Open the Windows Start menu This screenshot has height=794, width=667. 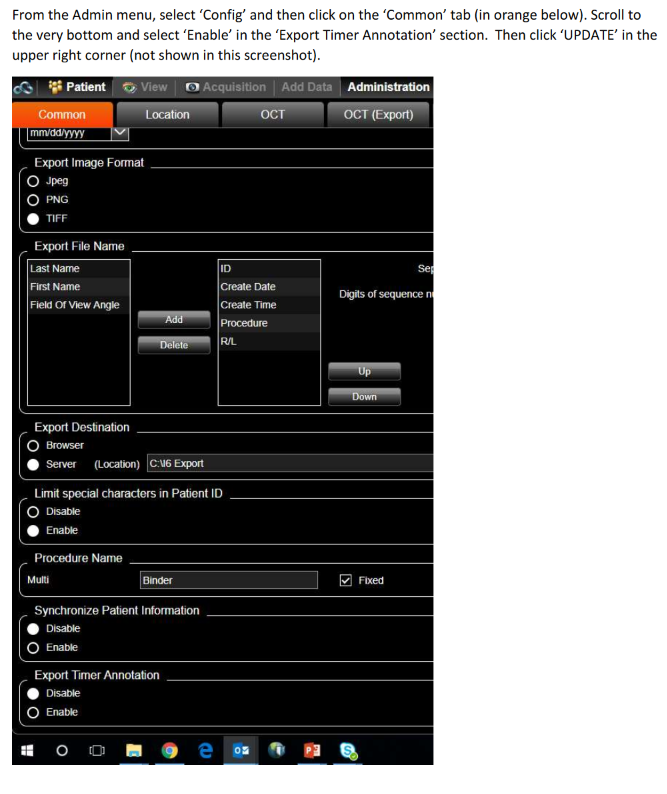click(x=27, y=750)
